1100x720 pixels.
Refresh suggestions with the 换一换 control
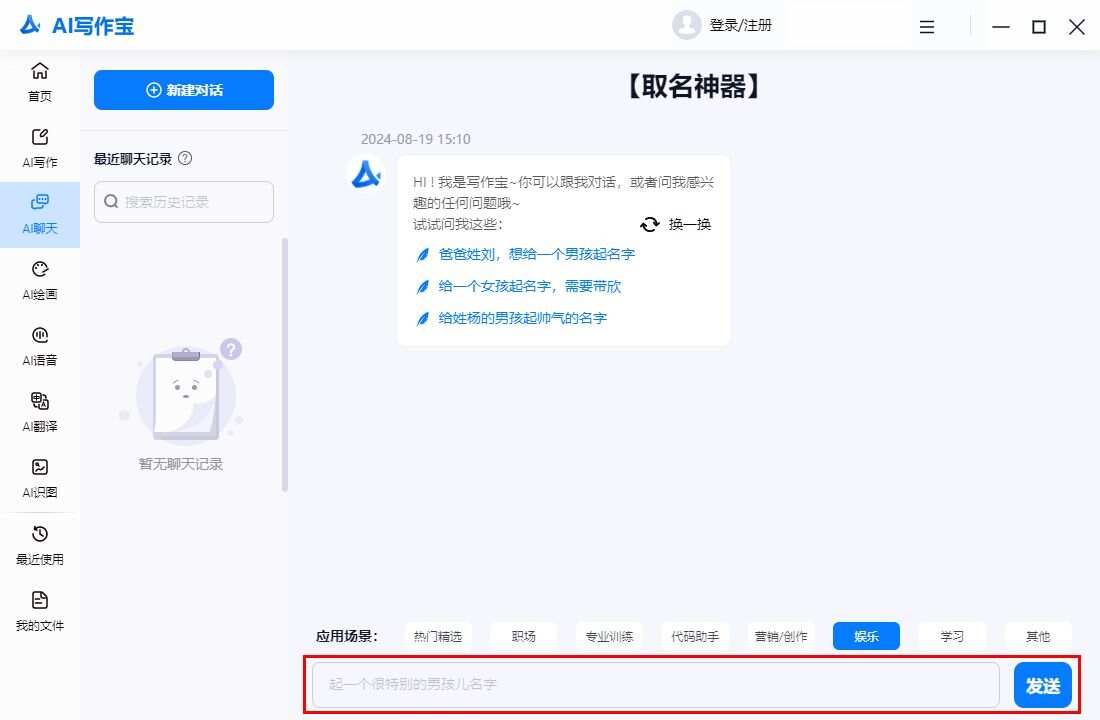click(x=676, y=225)
